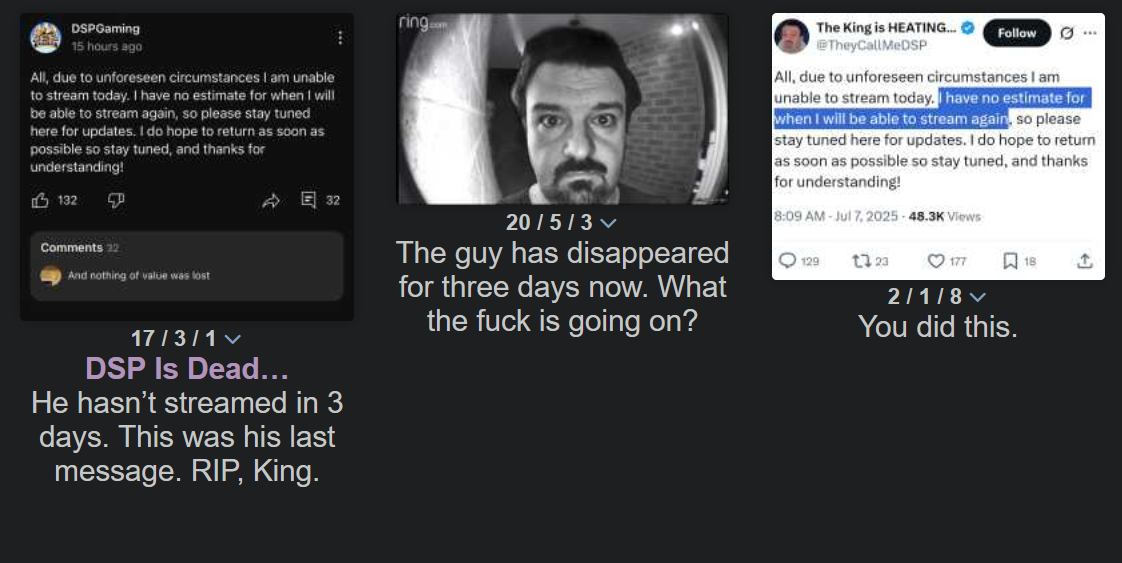Like the tweet via heart icon

[x=936, y=261]
